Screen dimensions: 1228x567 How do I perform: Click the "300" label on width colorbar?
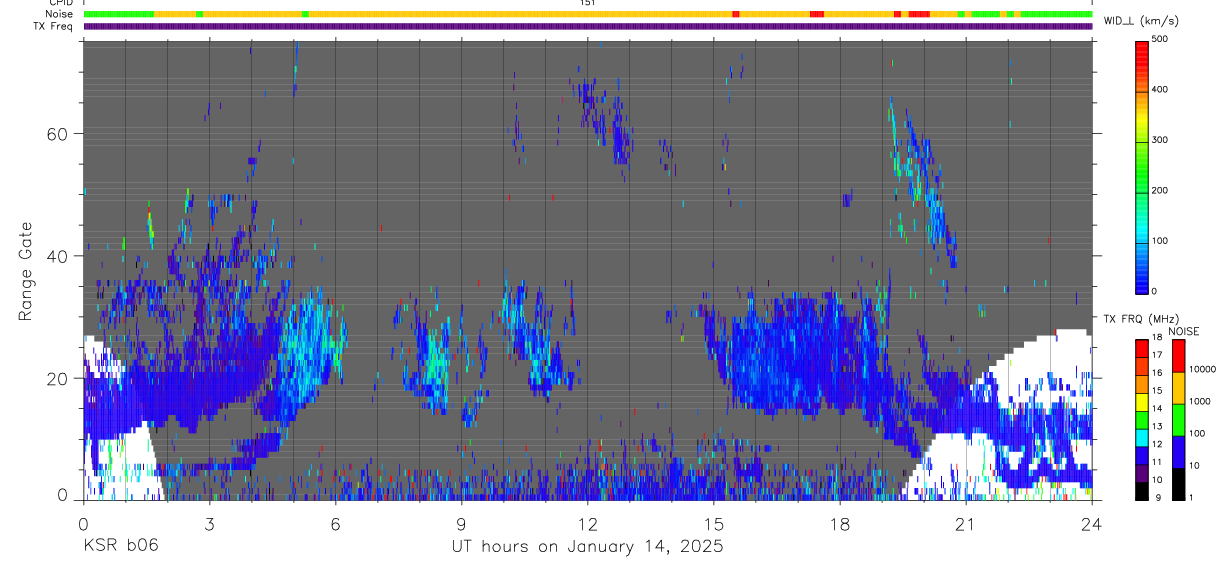click(x=1160, y=140)
